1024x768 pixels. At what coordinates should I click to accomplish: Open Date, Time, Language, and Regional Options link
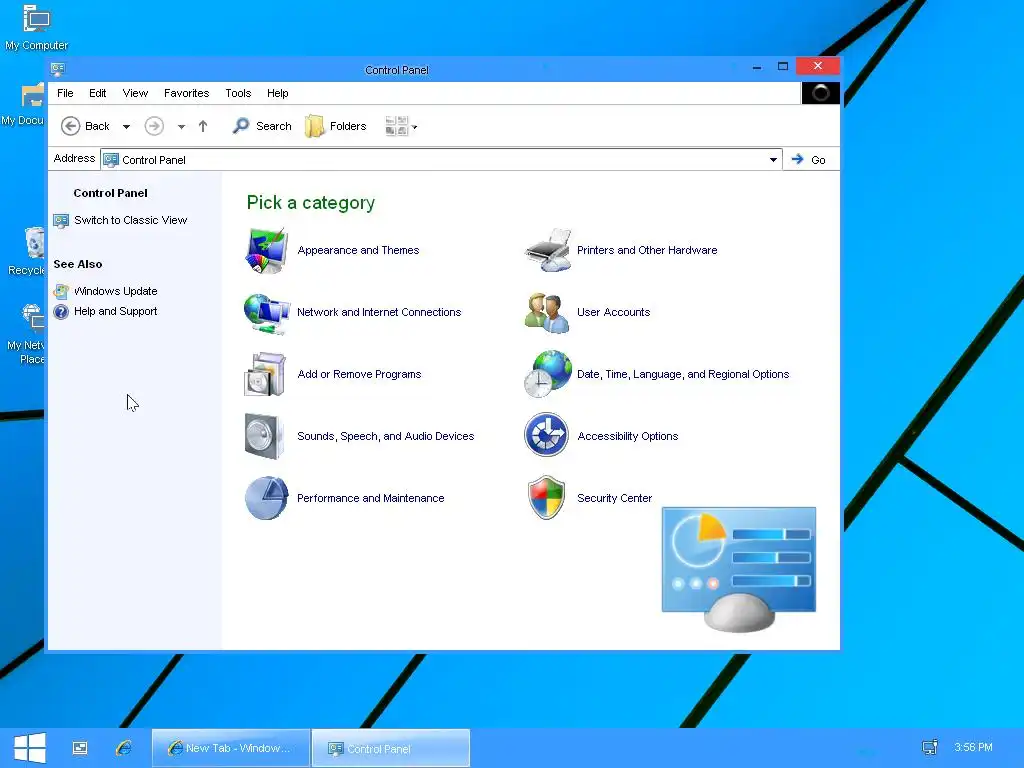pos(683,374)
